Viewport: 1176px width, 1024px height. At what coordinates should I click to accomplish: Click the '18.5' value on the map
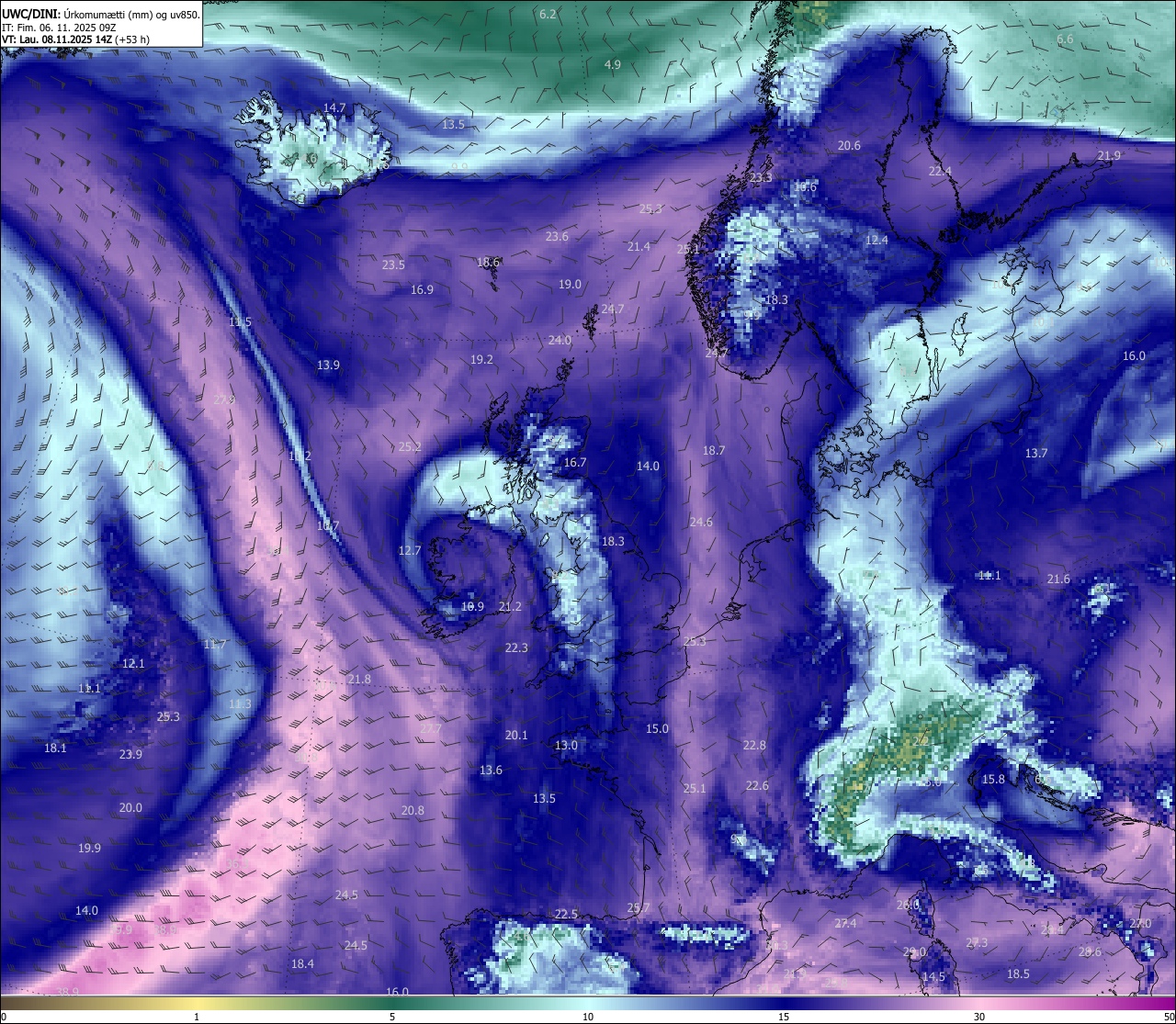coord(1018,973)
